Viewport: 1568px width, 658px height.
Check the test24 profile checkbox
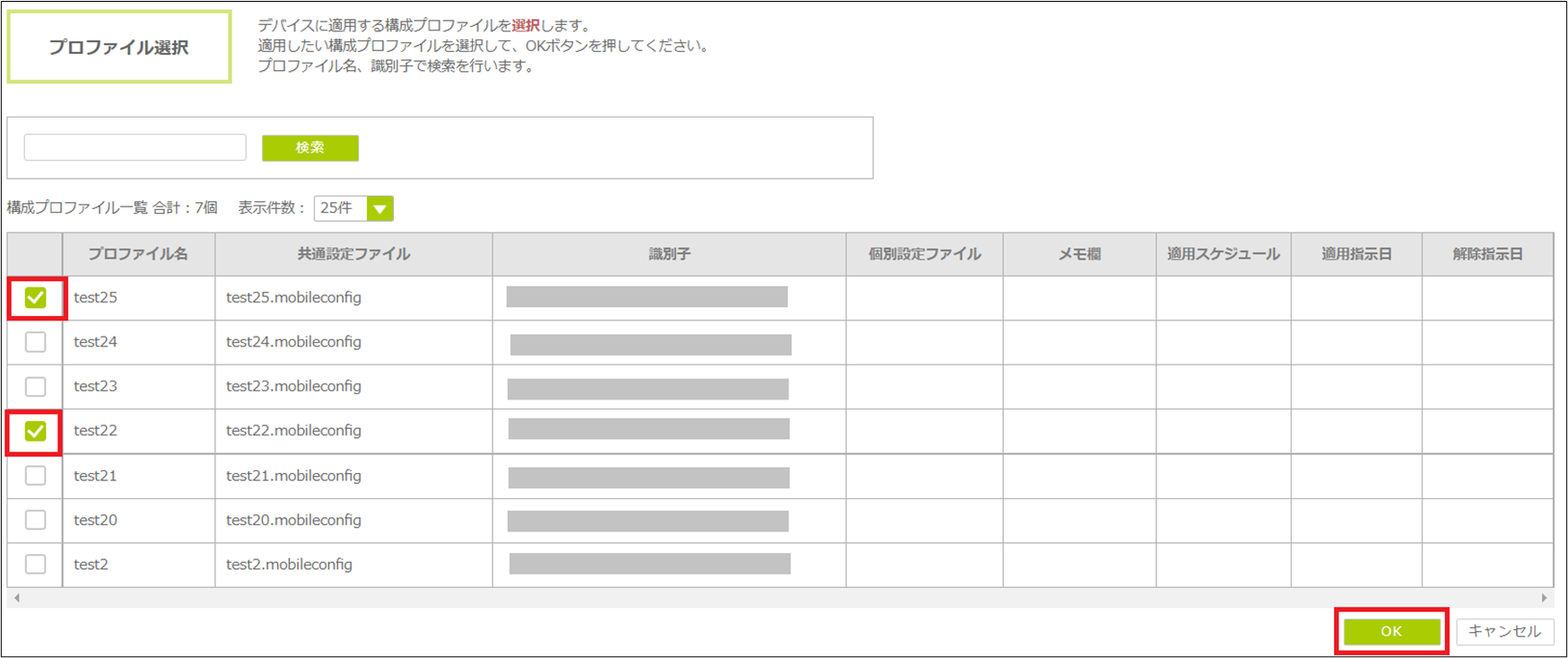(x=35, y=342)
